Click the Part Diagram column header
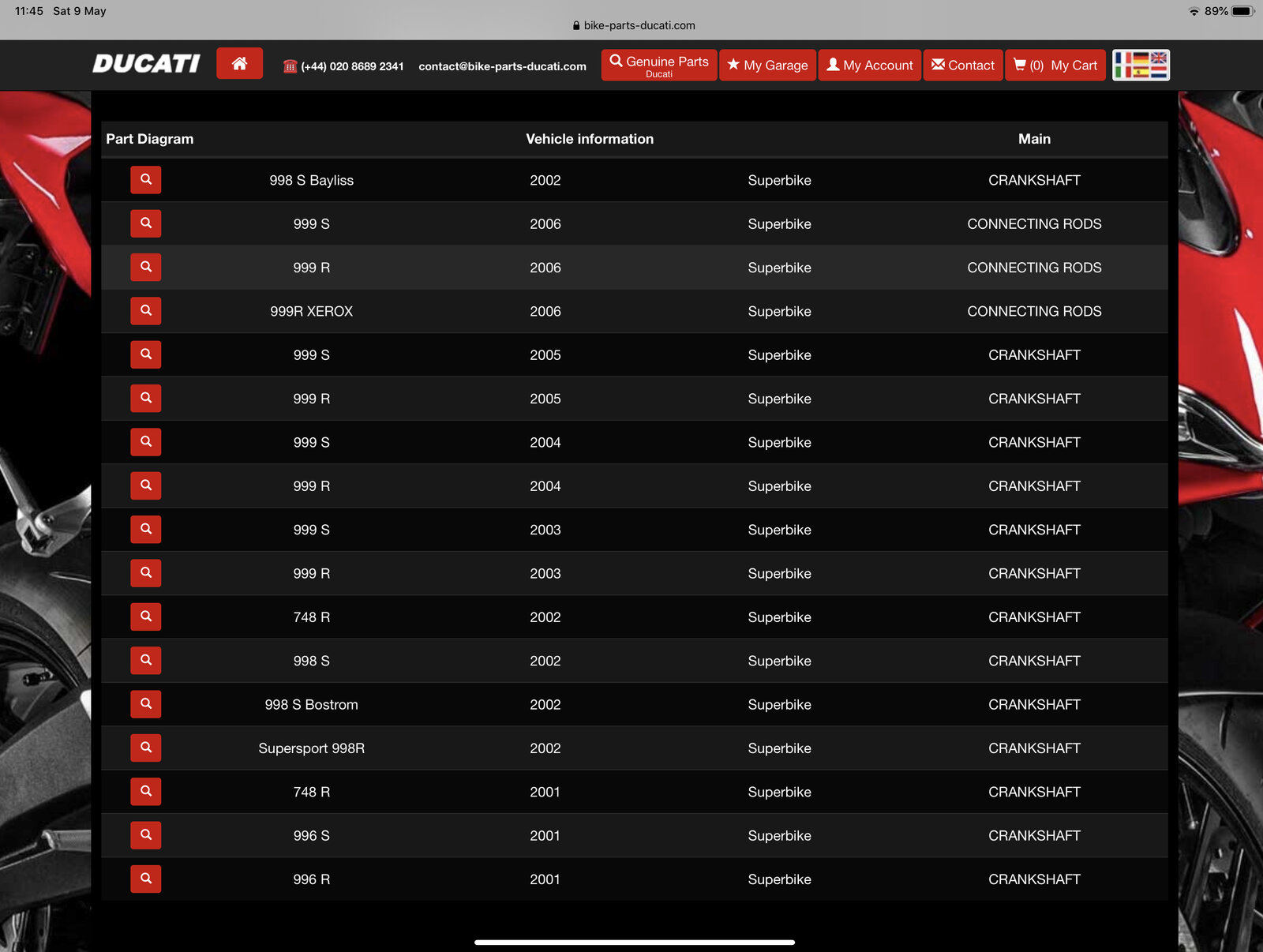Screen dimensions: 1263x952 (x=150, y=139)
